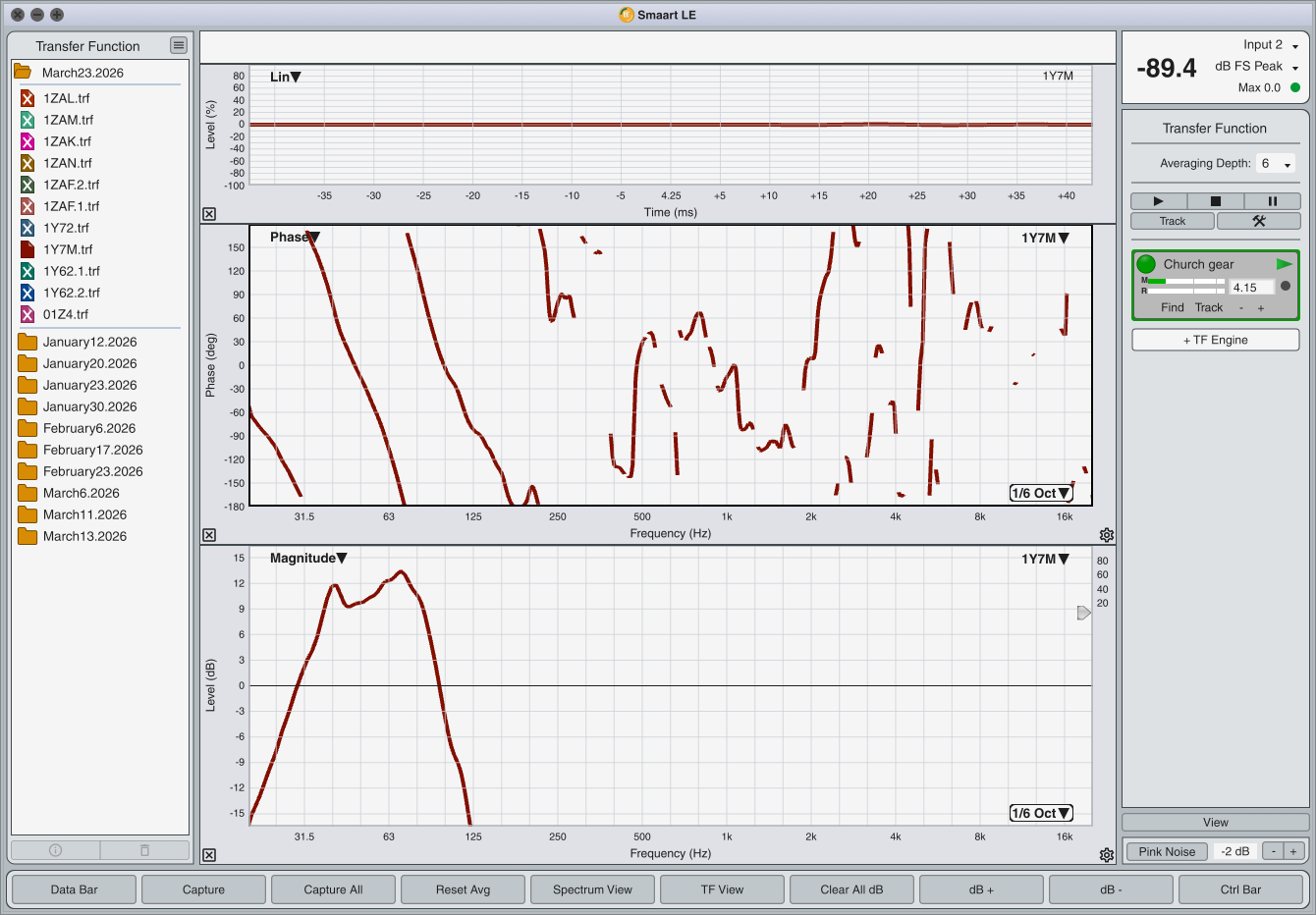The image size is (1316, 915).
Task: Click the trace info button in data bar
Action: coord(55,850)
